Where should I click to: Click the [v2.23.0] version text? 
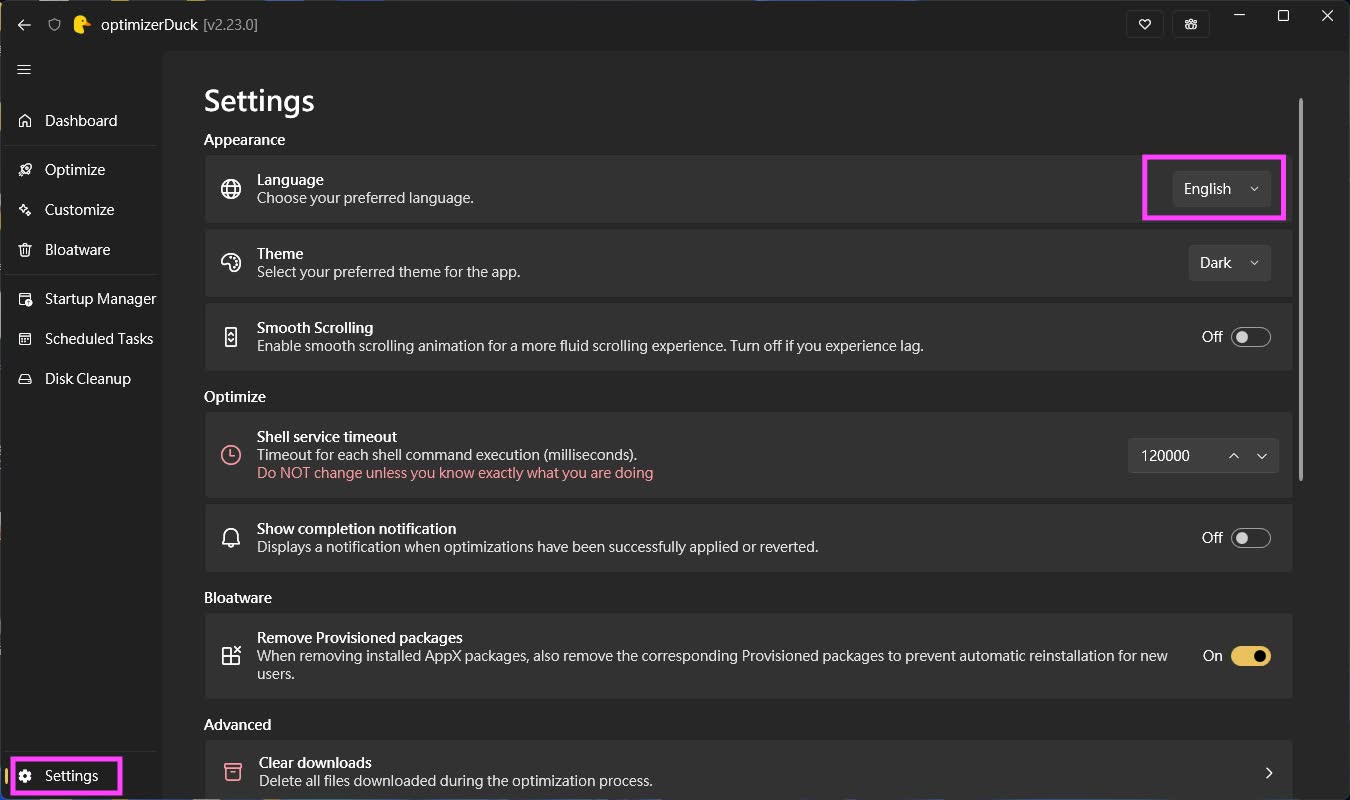[230, 25]
